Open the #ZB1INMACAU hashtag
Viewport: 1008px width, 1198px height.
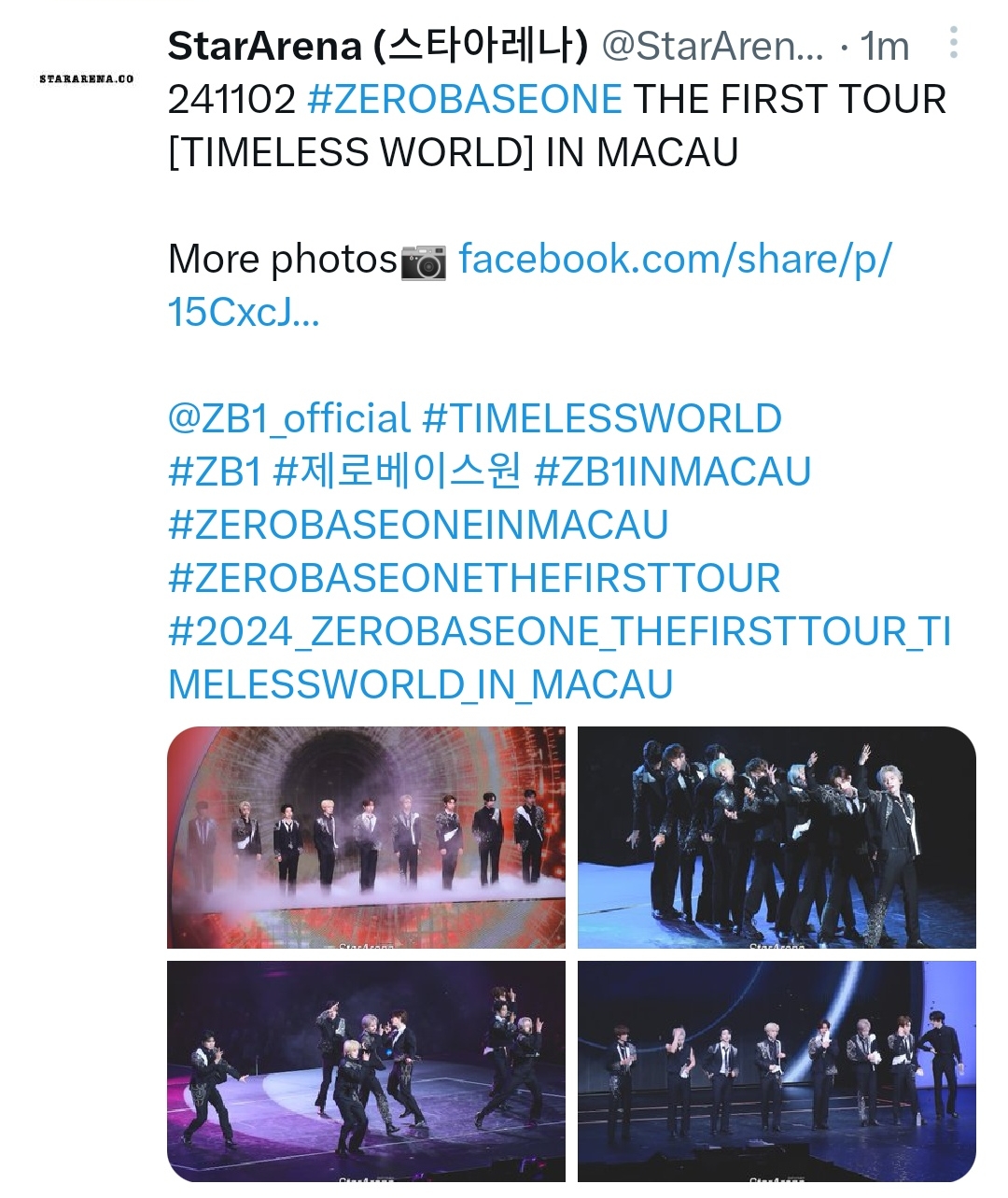click(672, 472)
